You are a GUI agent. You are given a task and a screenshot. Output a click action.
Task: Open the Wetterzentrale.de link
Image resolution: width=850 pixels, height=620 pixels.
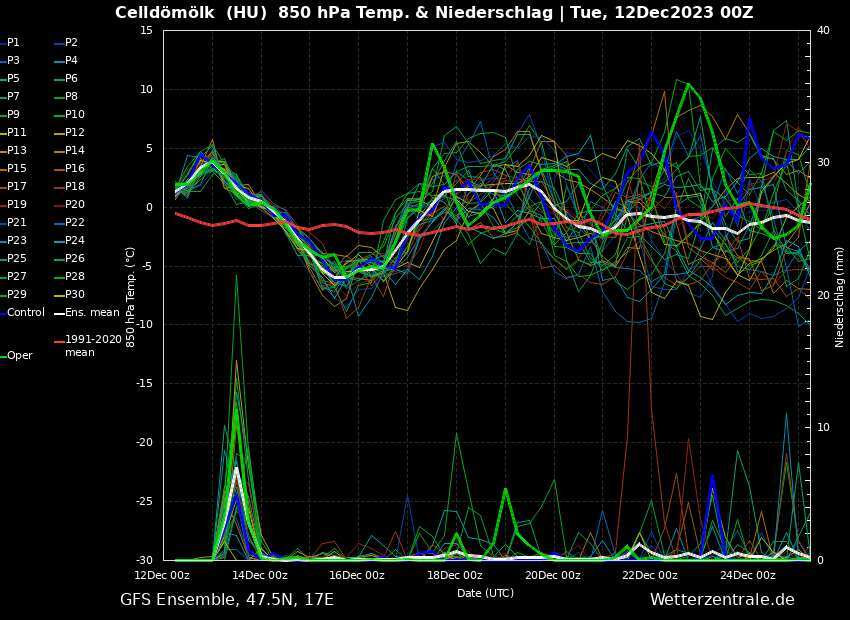[721, 600]
